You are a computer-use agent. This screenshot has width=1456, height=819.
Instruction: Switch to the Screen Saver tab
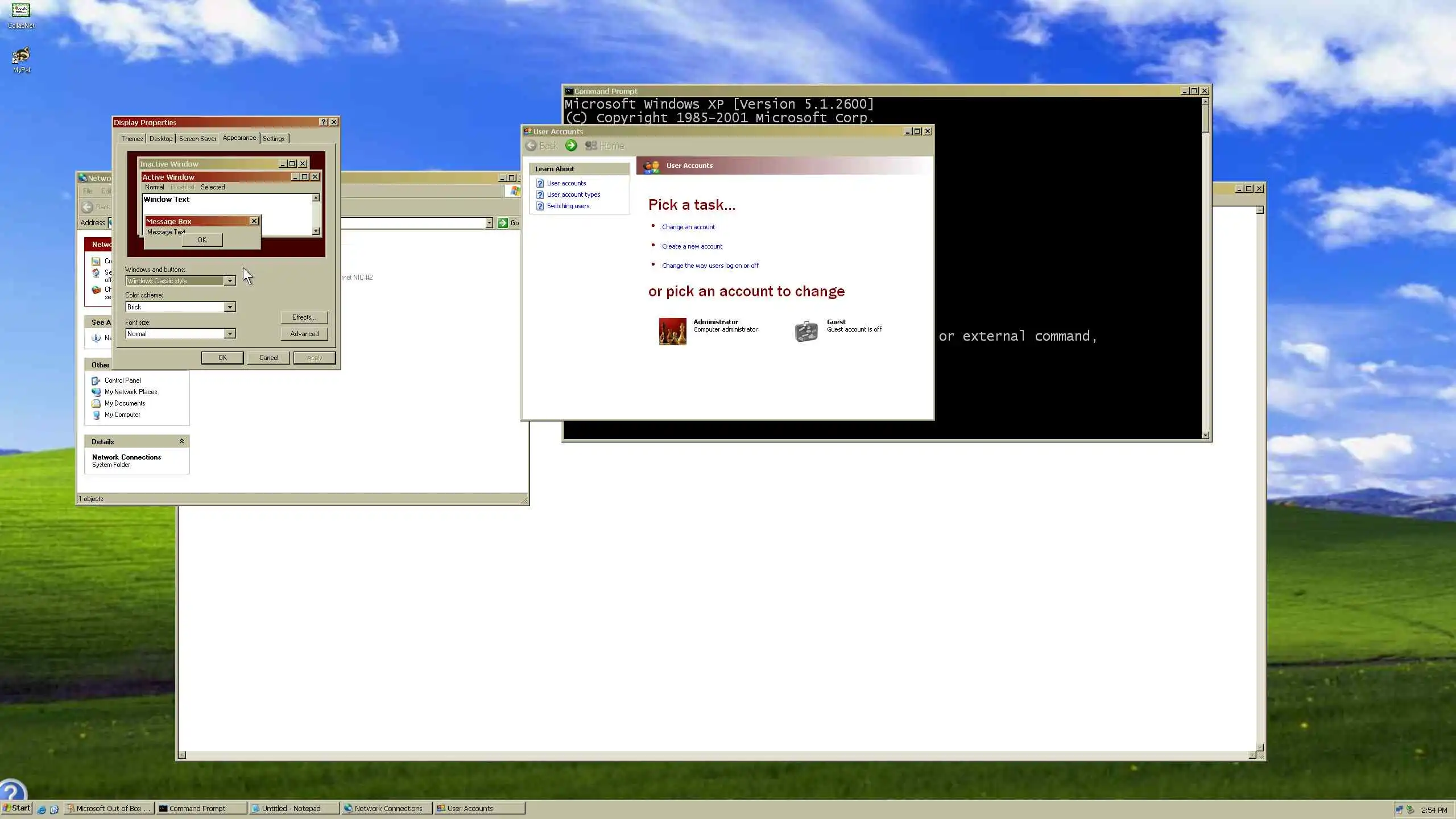click(197, 139)
